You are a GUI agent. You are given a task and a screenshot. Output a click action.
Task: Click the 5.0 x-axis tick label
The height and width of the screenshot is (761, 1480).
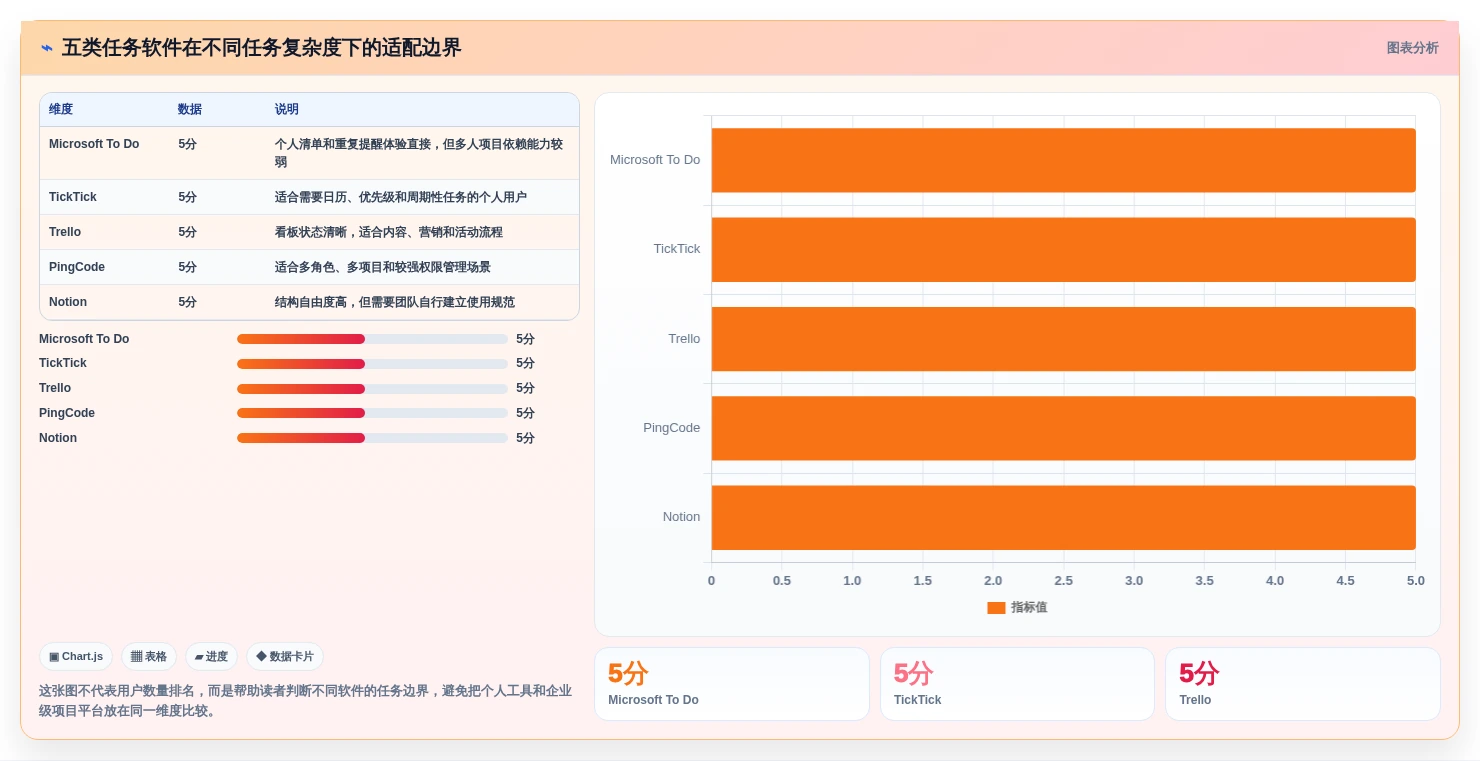pos(1415,581)
